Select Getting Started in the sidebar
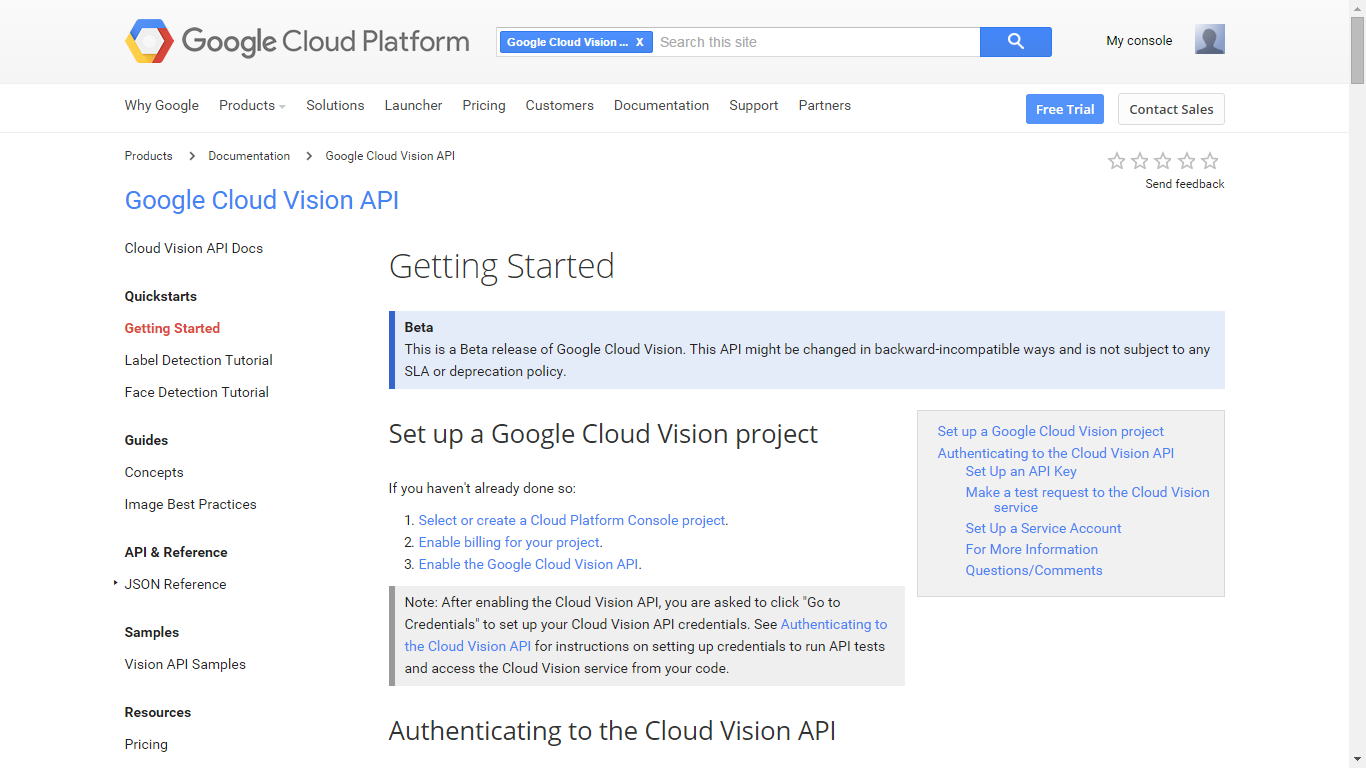Viewport: 1366px width, 768px height. [x=172, y=328]
